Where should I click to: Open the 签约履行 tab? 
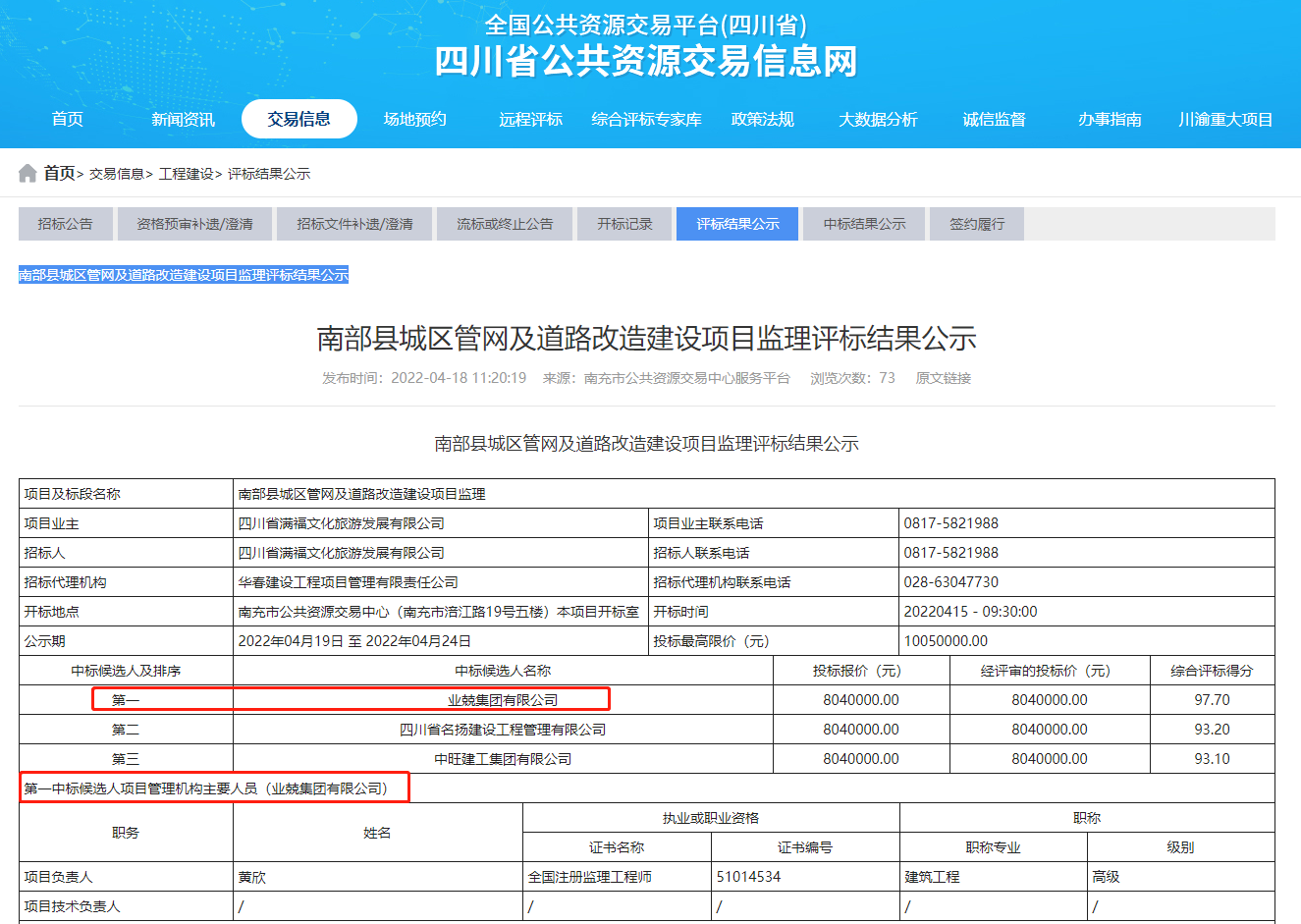977,224
